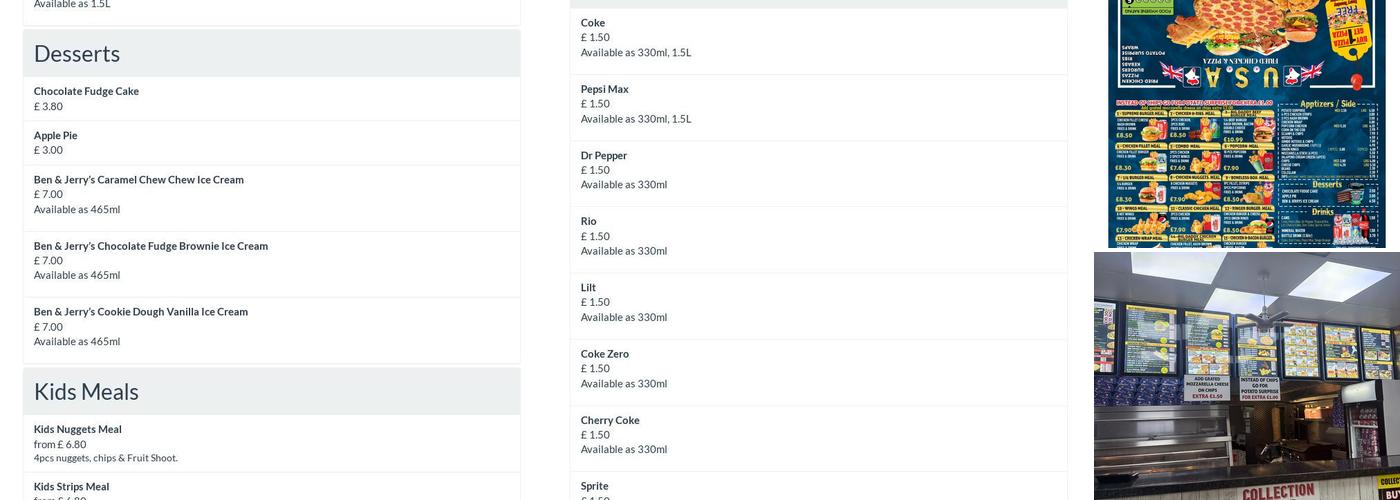The height and width of the screenshot is (500, 1400).
Task: Click the Lilt drink item
Action: point(588,288)
